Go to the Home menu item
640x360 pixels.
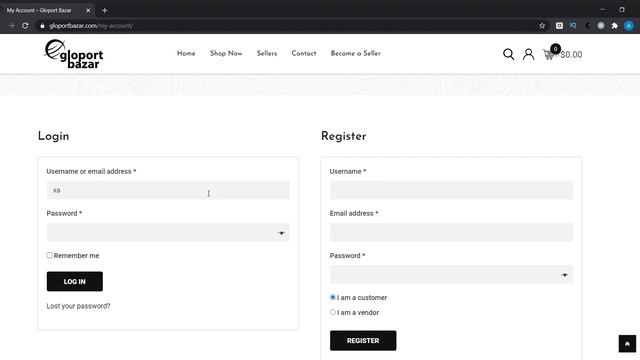[x=186, y=53]
